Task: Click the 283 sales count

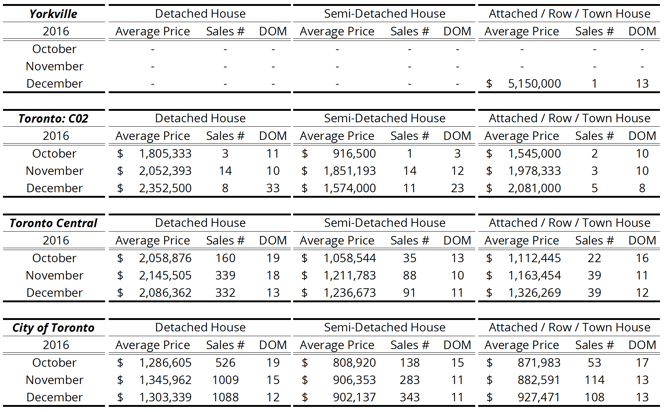Action: coord(409,380)
